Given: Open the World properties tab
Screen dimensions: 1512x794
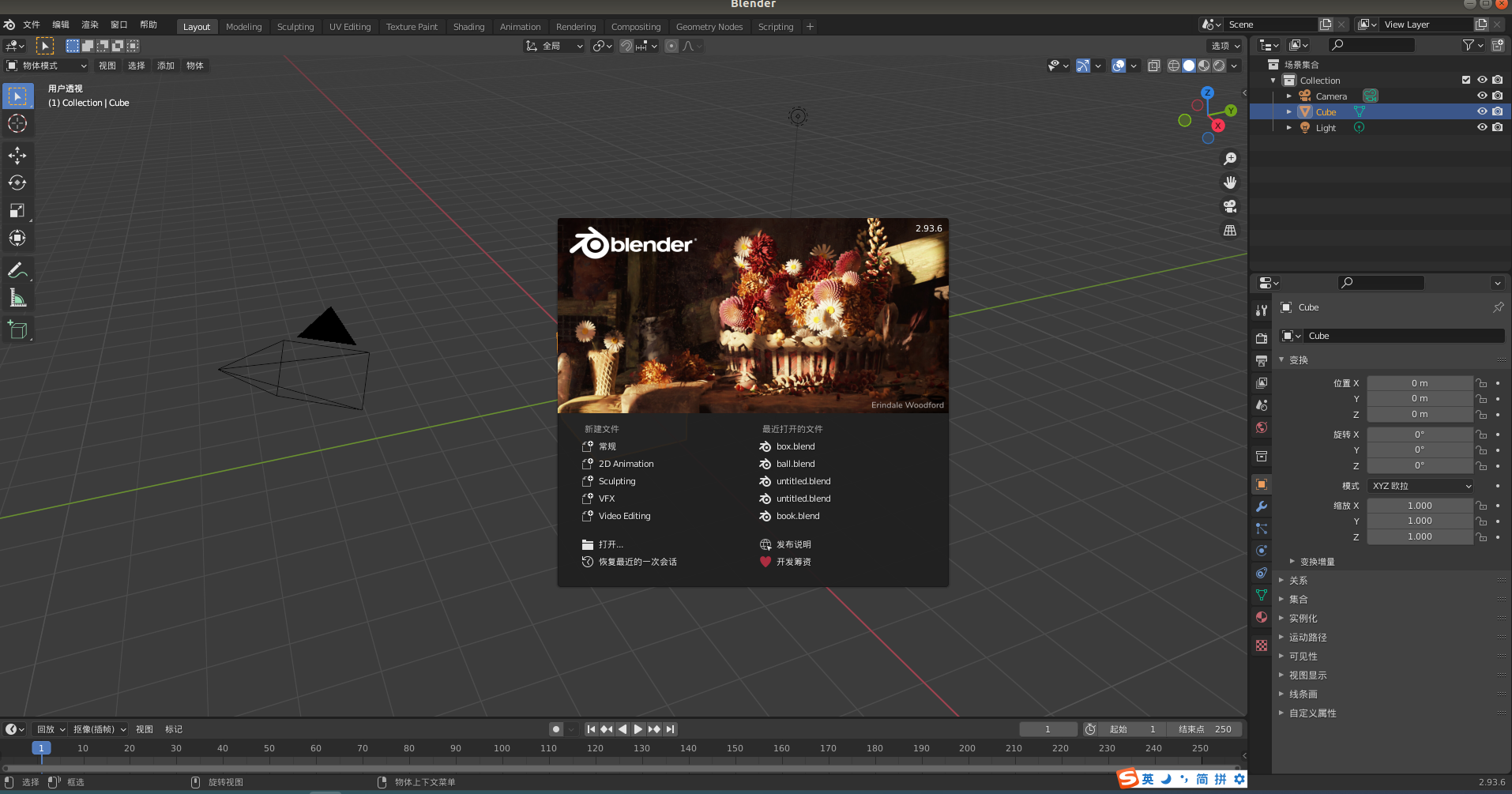Looking at the screenshot, I should [1262, 427].
